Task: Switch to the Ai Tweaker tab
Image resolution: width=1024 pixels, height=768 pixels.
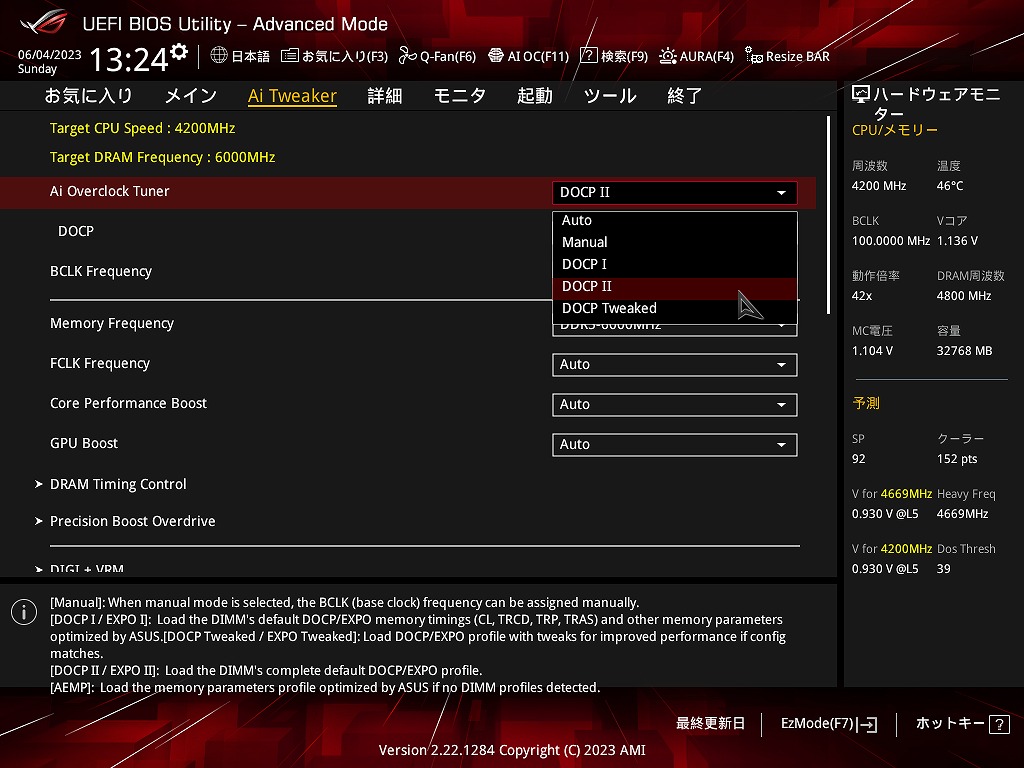Action: coord(292,95)
